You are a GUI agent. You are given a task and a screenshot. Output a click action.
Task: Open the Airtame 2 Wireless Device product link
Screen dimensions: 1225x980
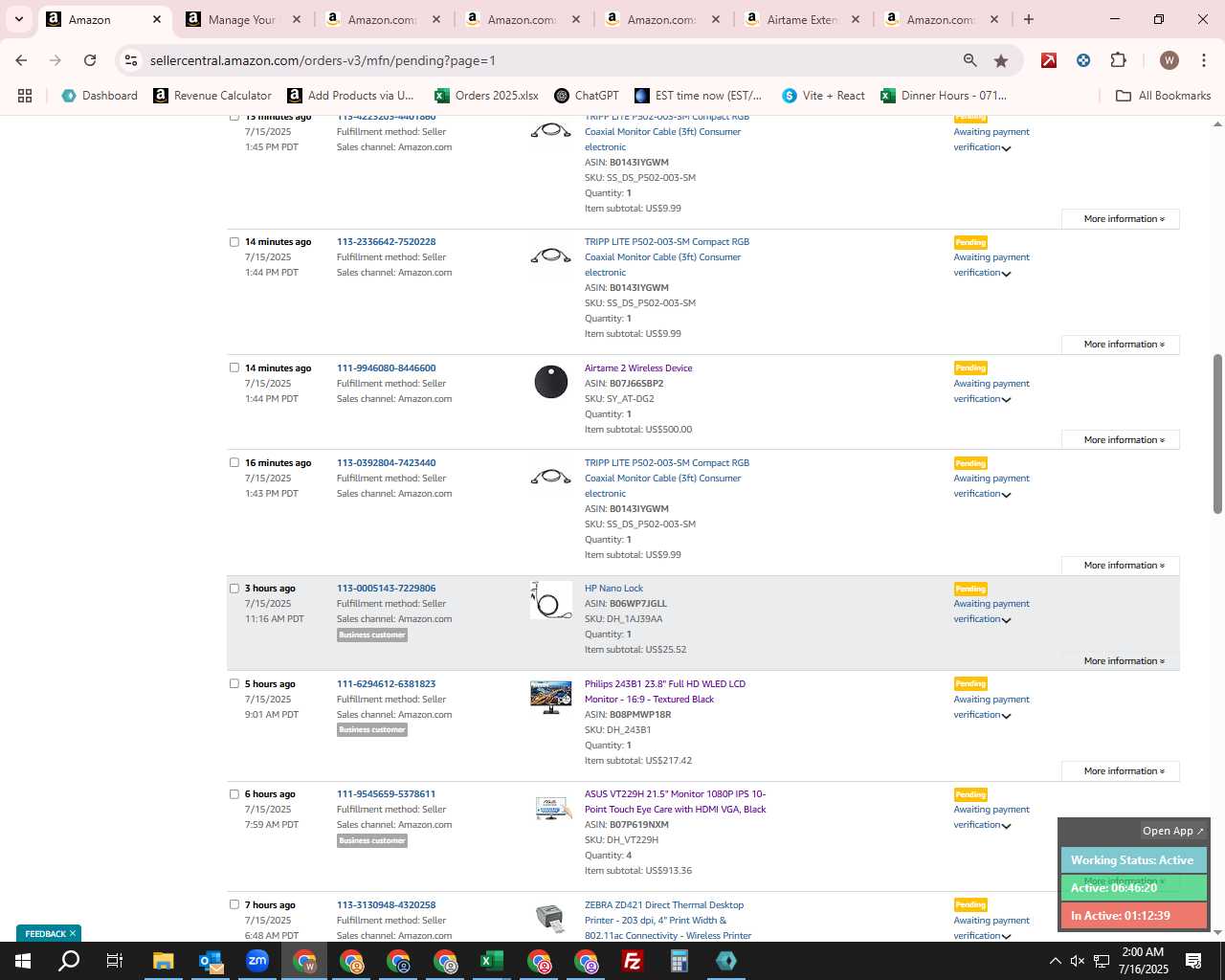pyautogui.click(x=638, y=367)
